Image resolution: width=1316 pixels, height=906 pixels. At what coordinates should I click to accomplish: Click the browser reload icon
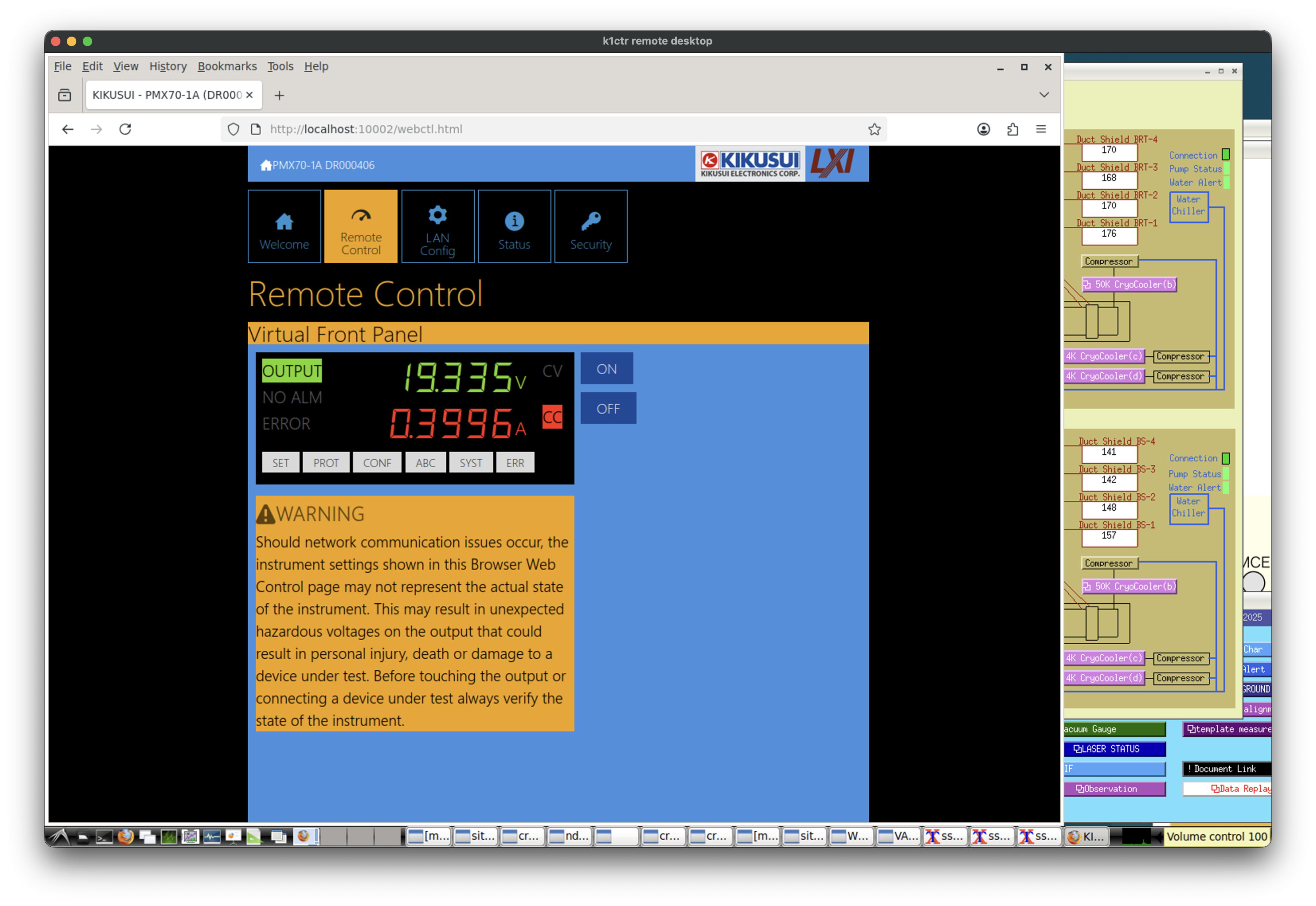125,129
